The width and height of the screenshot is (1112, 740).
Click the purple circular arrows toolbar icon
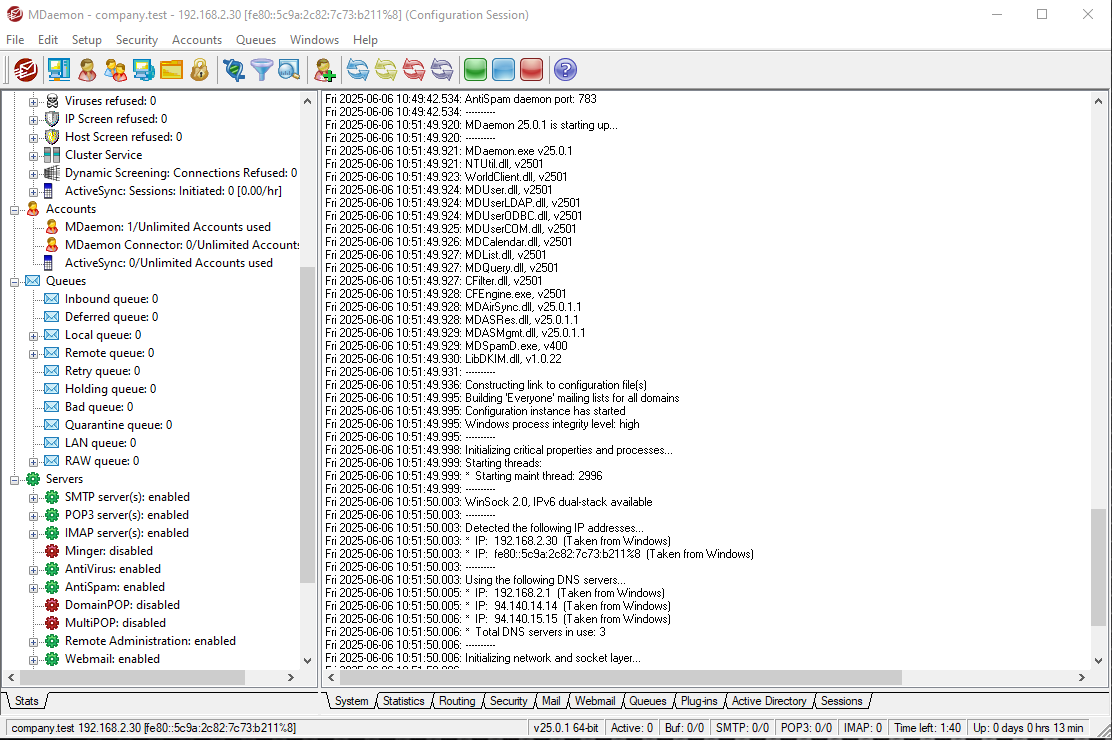[442, 70]
